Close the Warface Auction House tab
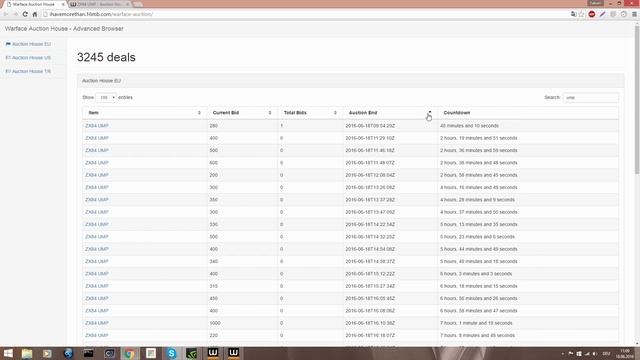Image resolution: width=640 pixels, height=360 pixels. pos(63,4)
